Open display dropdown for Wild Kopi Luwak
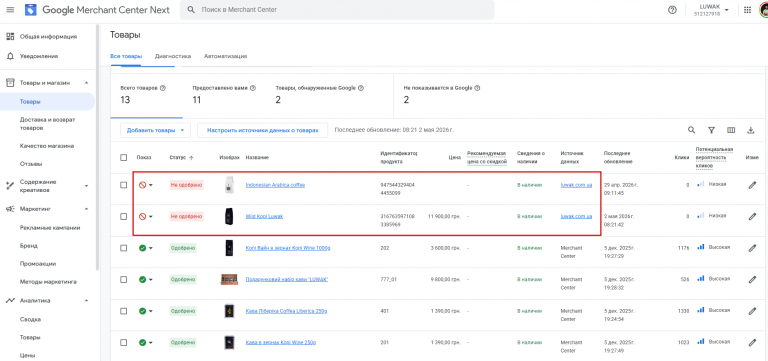 point(151,217)
